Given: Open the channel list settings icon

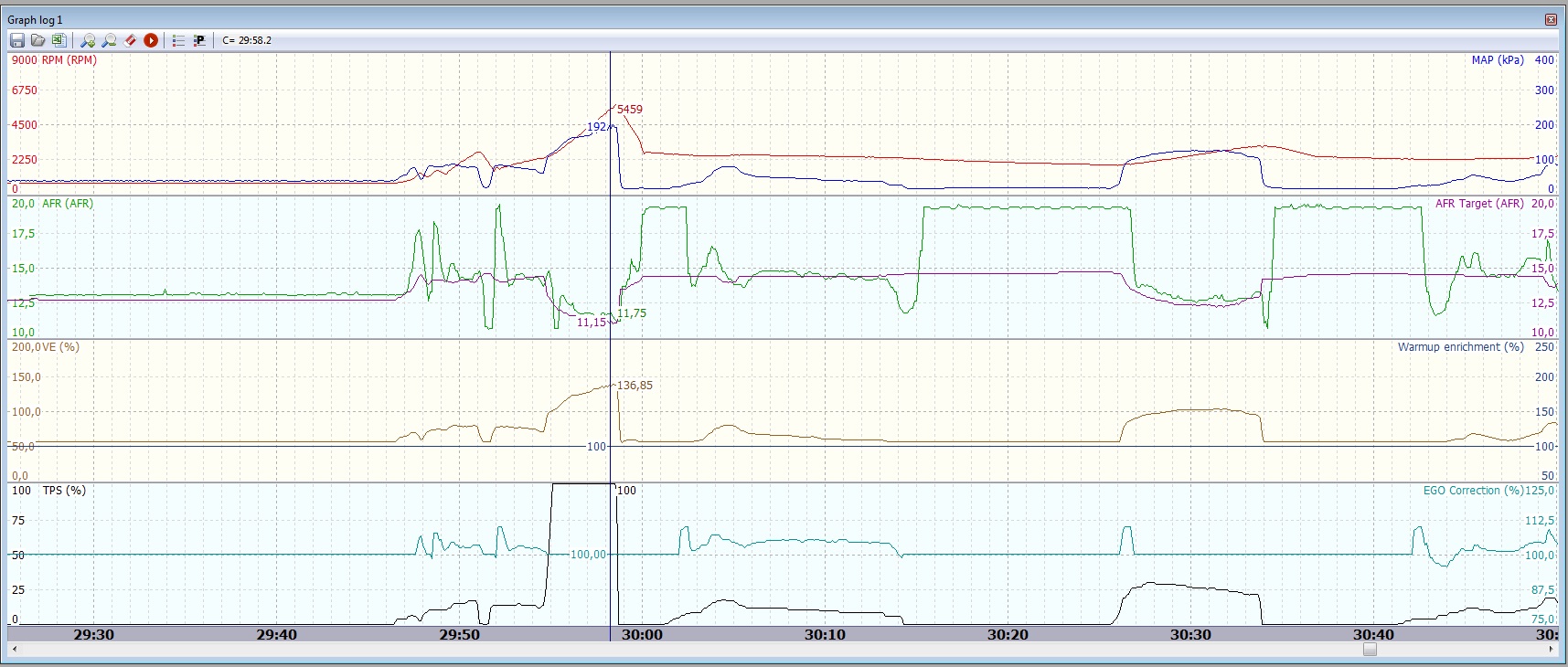Looking at the screenshot, I should click(178, 40).
